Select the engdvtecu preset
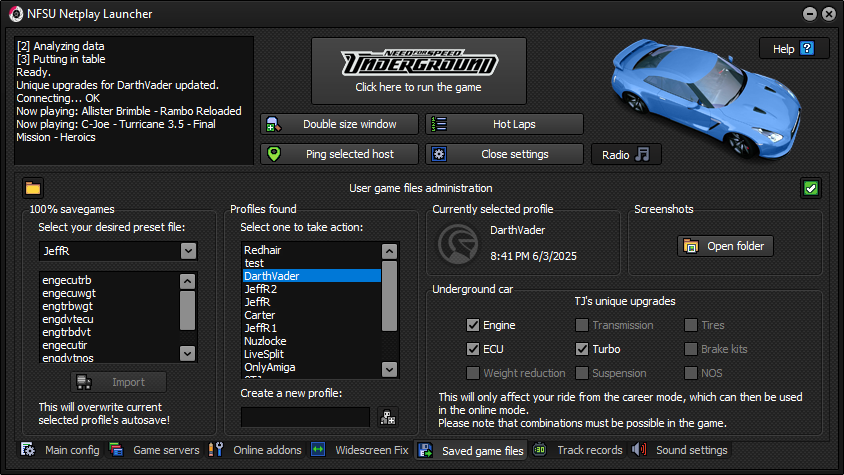Viewport: 844px width, 475px height. (110, 319)
